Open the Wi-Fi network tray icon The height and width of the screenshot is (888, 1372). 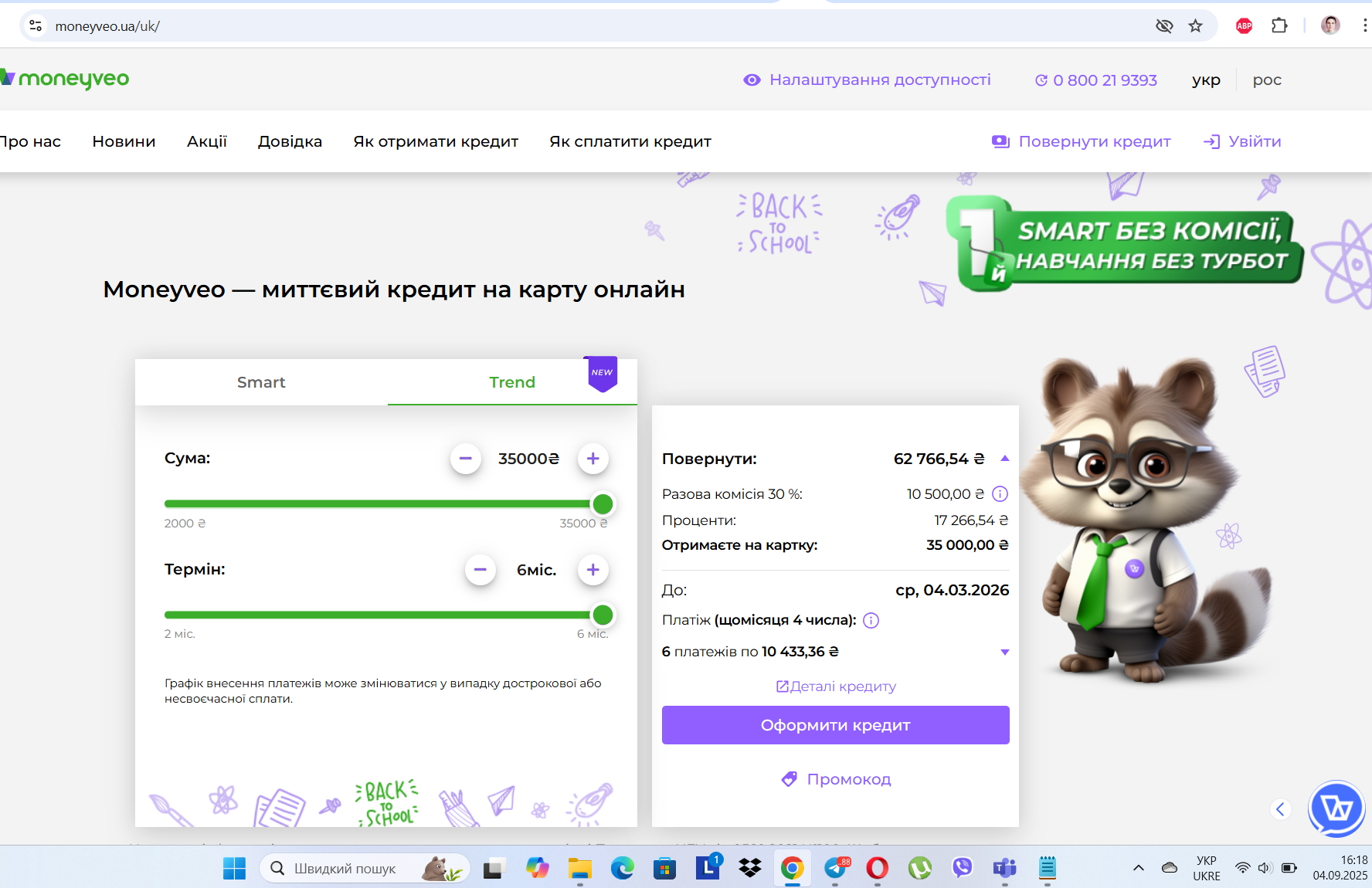(1242, 868)
